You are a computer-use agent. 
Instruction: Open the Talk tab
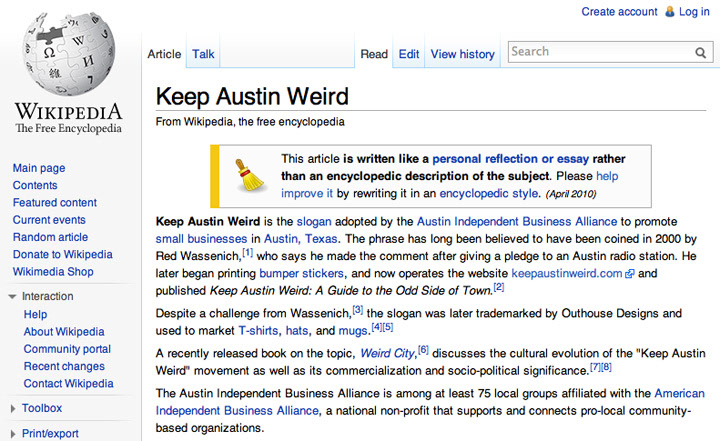[x=203, y=54]
